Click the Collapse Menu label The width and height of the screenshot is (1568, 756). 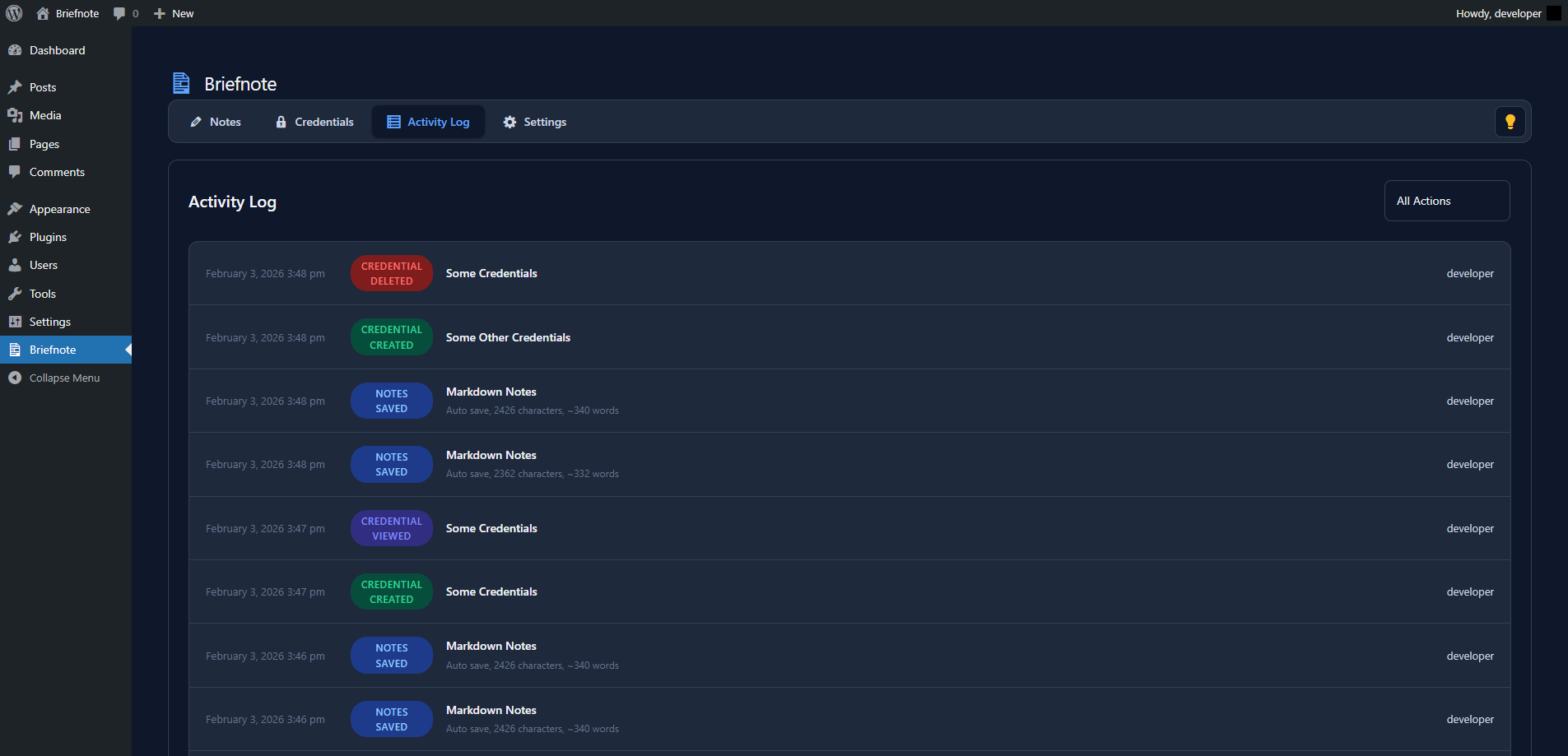[x=64, y=378]
